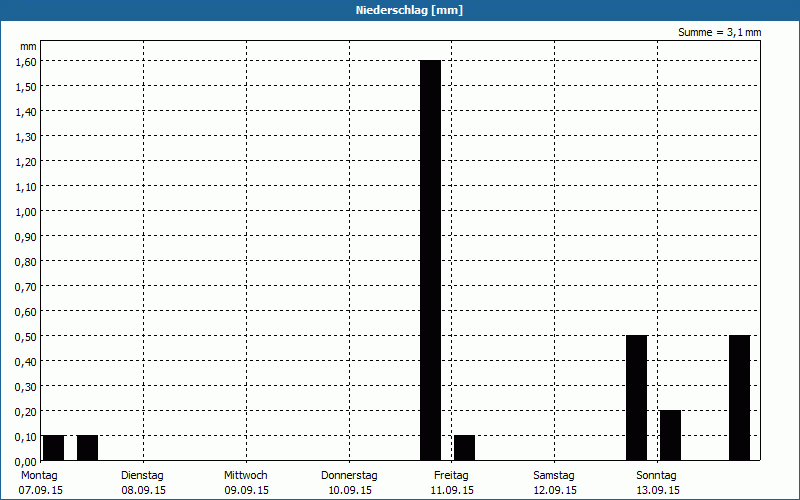
Task: Click the 1,60 y-axis value
Action: pos(26,62)
